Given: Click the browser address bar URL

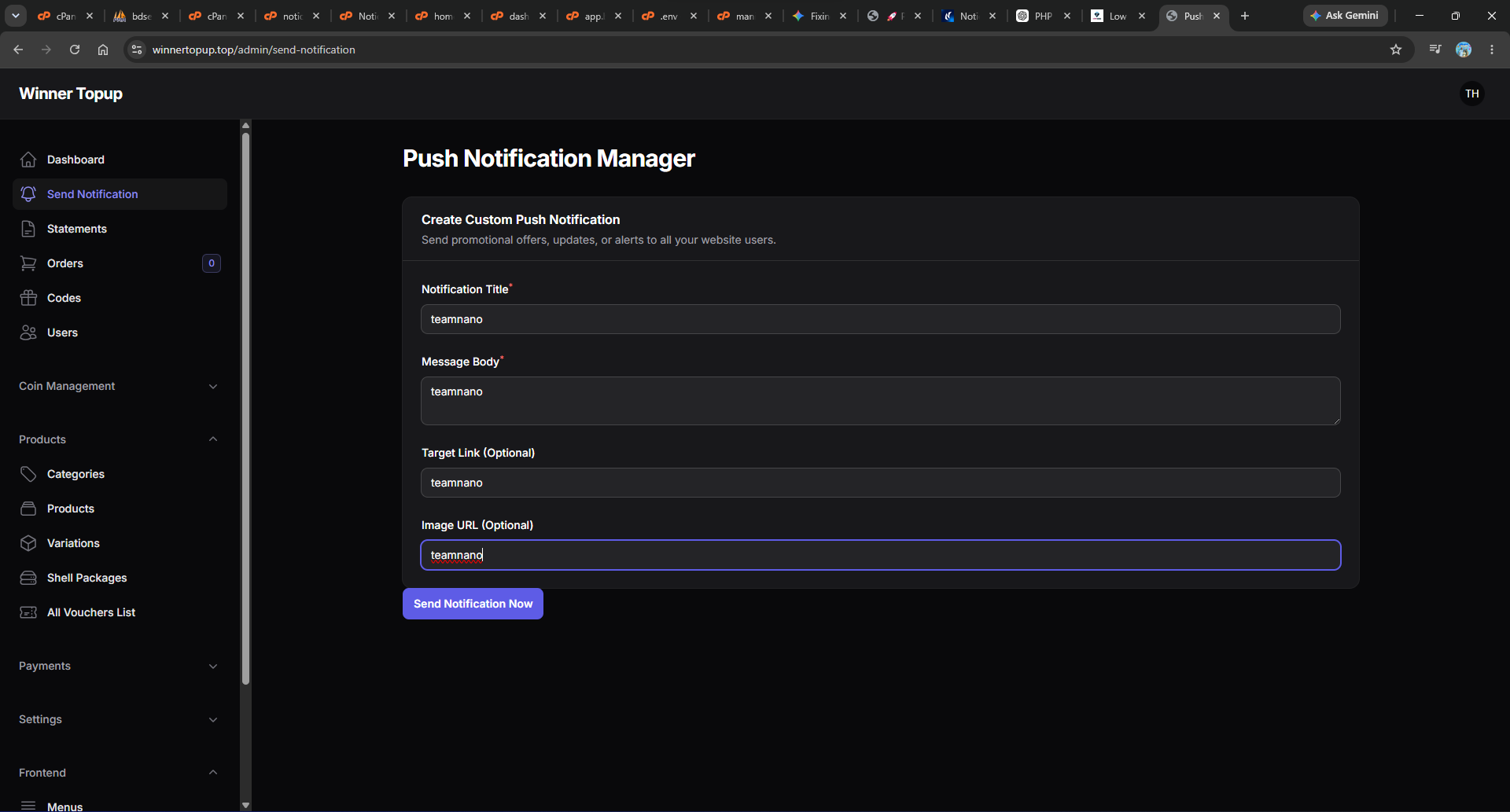Looking at the screenshot, I should 253,50.
